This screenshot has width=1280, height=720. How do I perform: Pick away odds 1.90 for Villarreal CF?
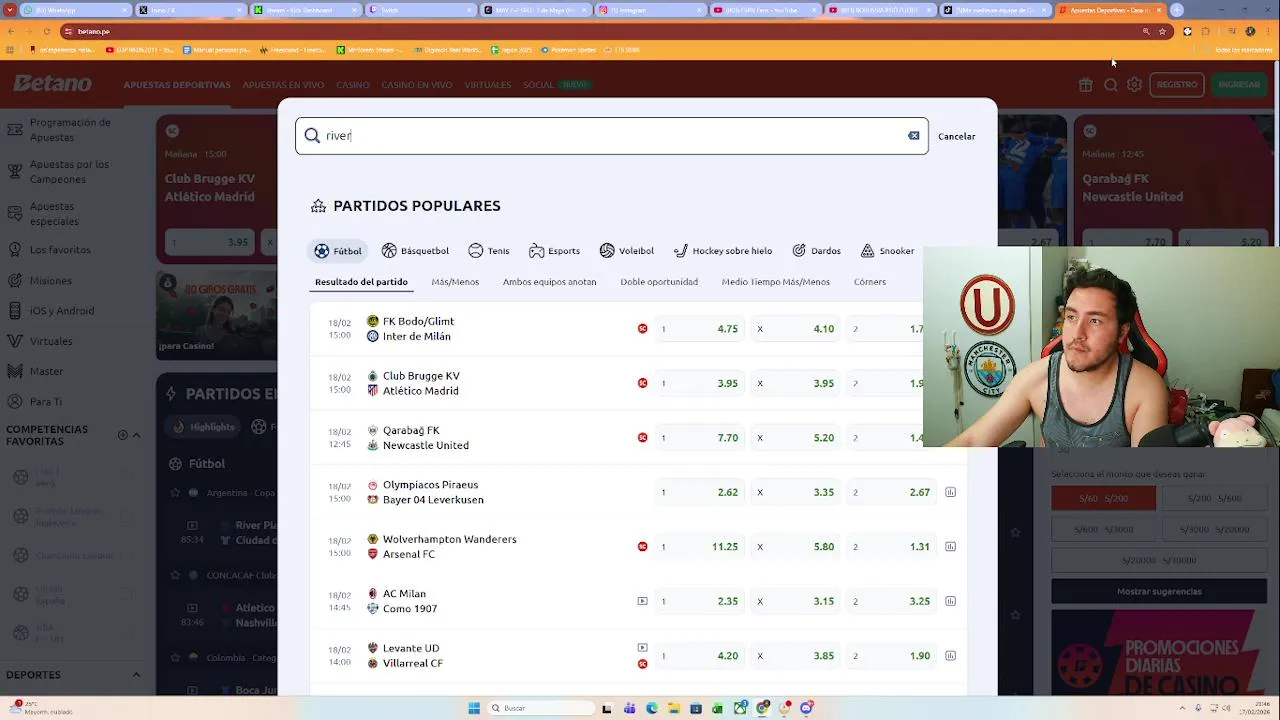click(x=891, y=656)
